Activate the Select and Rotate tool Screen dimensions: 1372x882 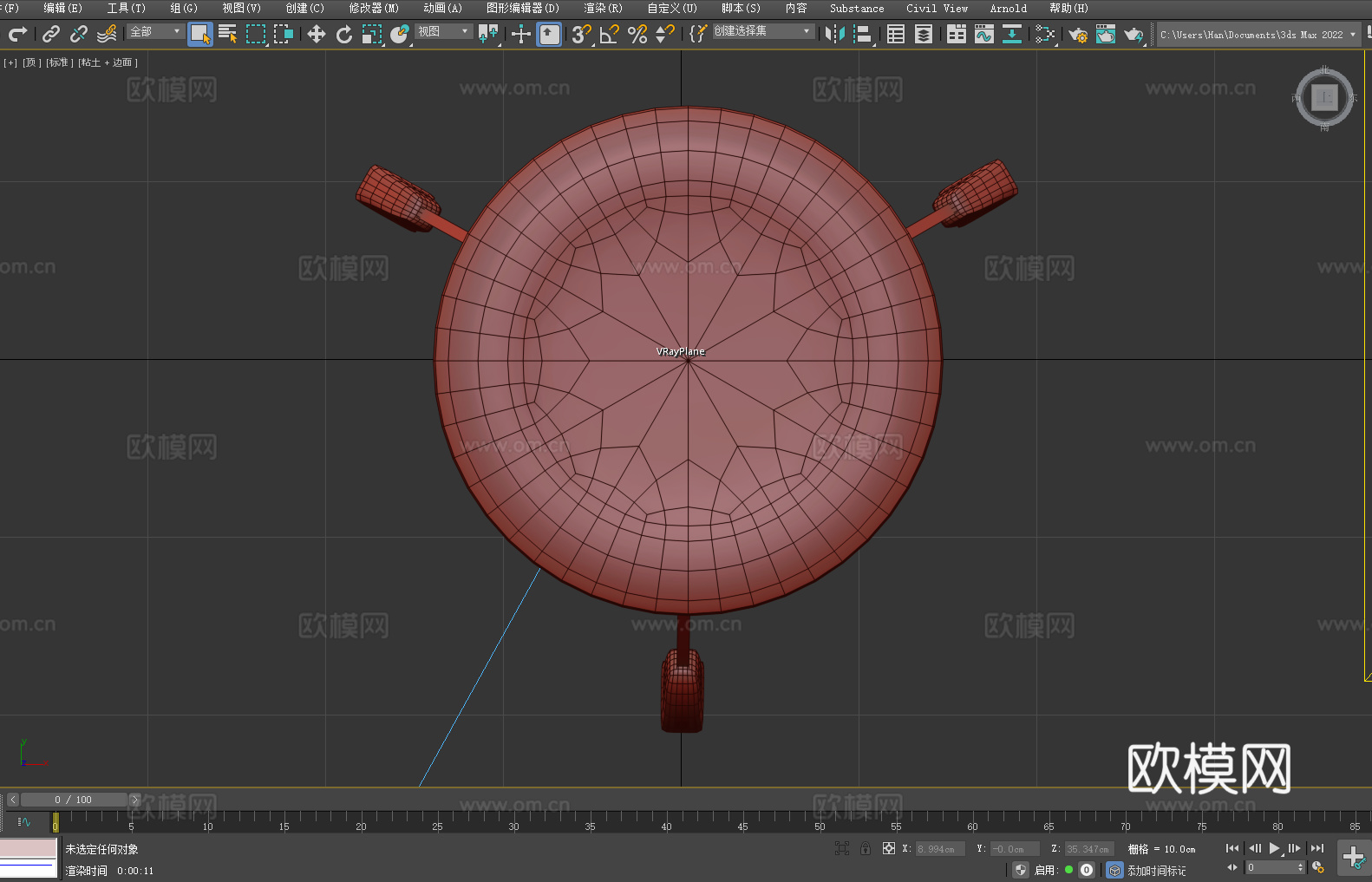[344, 34]
